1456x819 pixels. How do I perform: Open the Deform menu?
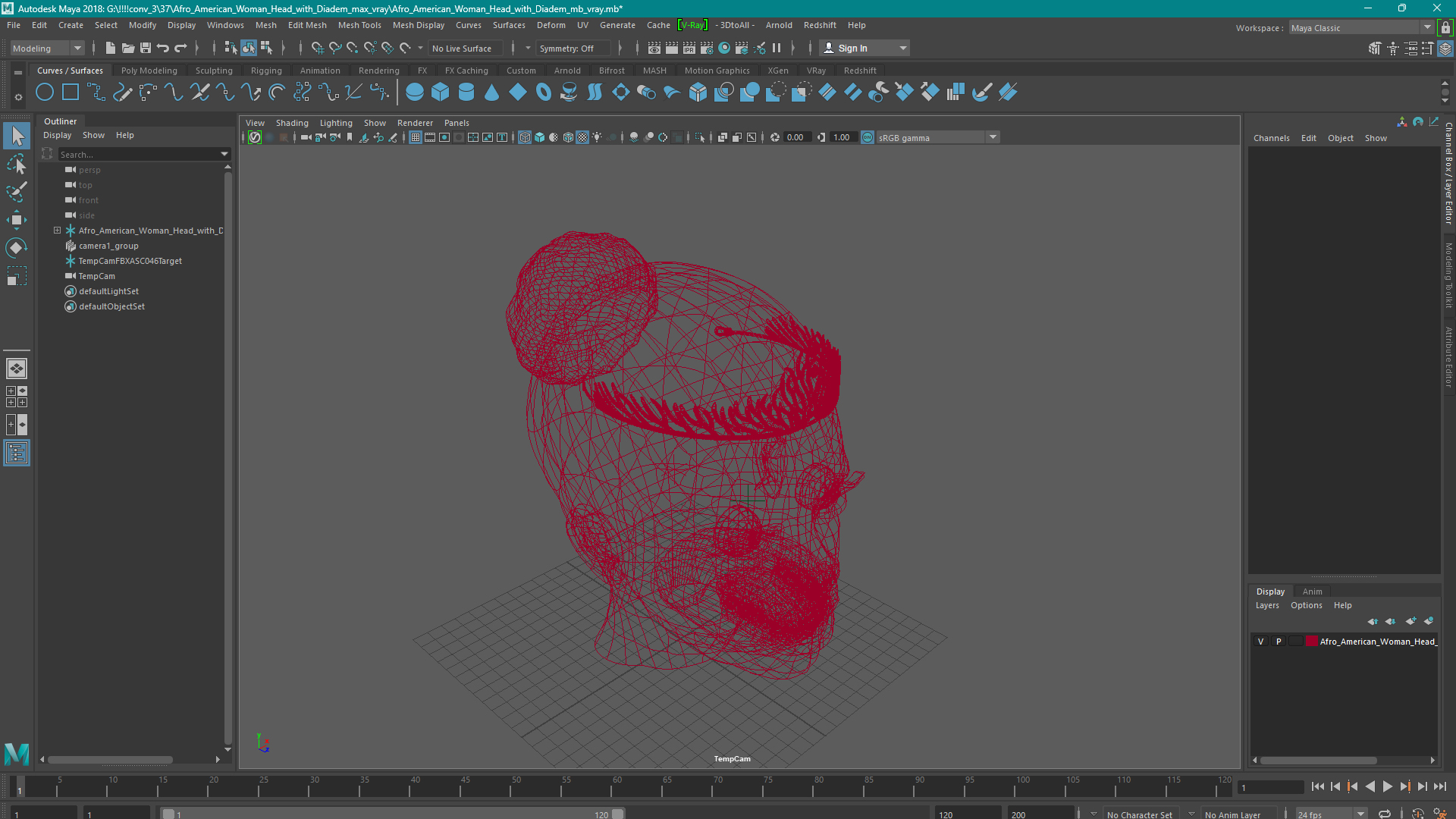coord(551,25)
